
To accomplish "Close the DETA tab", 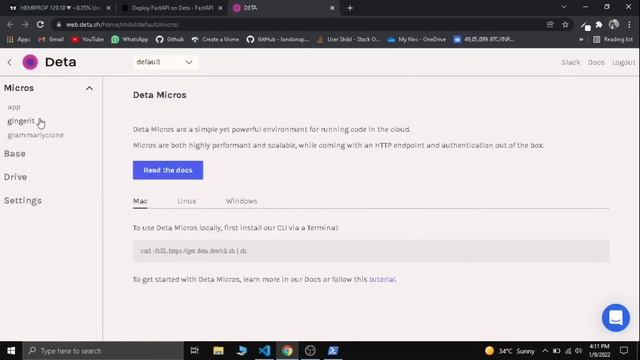I will pos(332,8).
